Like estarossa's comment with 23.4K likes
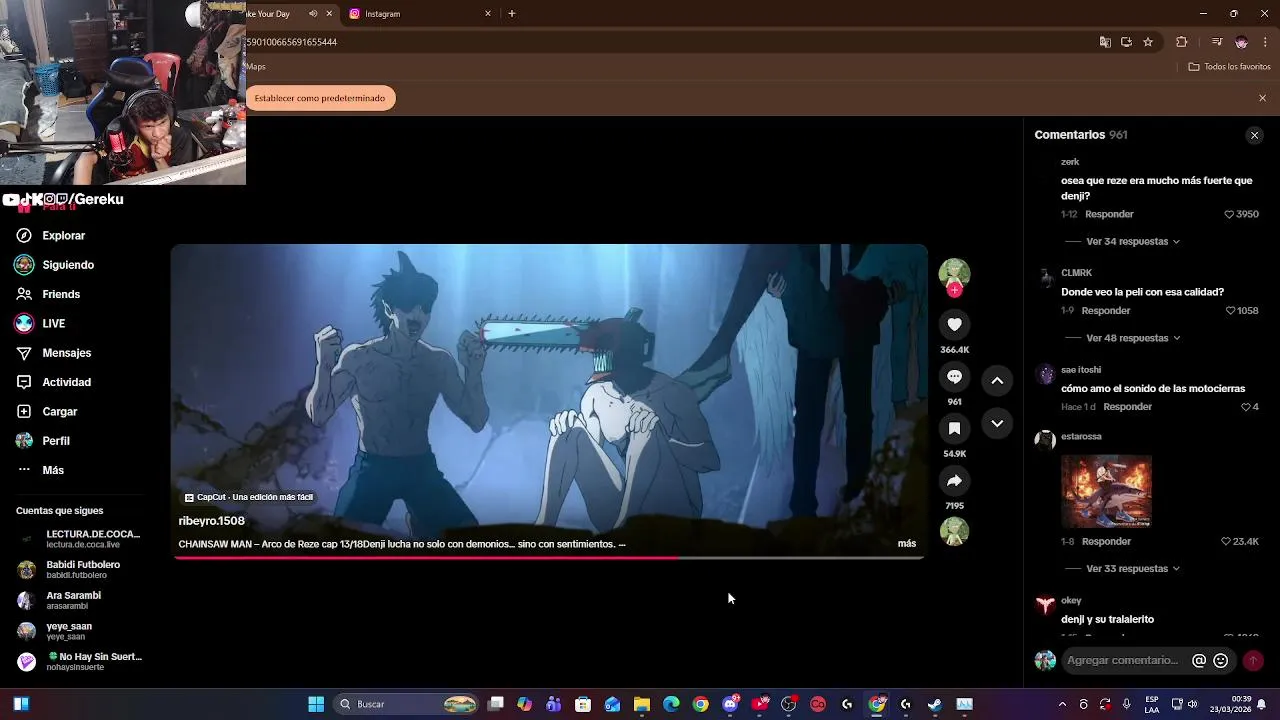Image resolution: width=1280 pixels, height=720 pixels. [x=1226, y=541]
